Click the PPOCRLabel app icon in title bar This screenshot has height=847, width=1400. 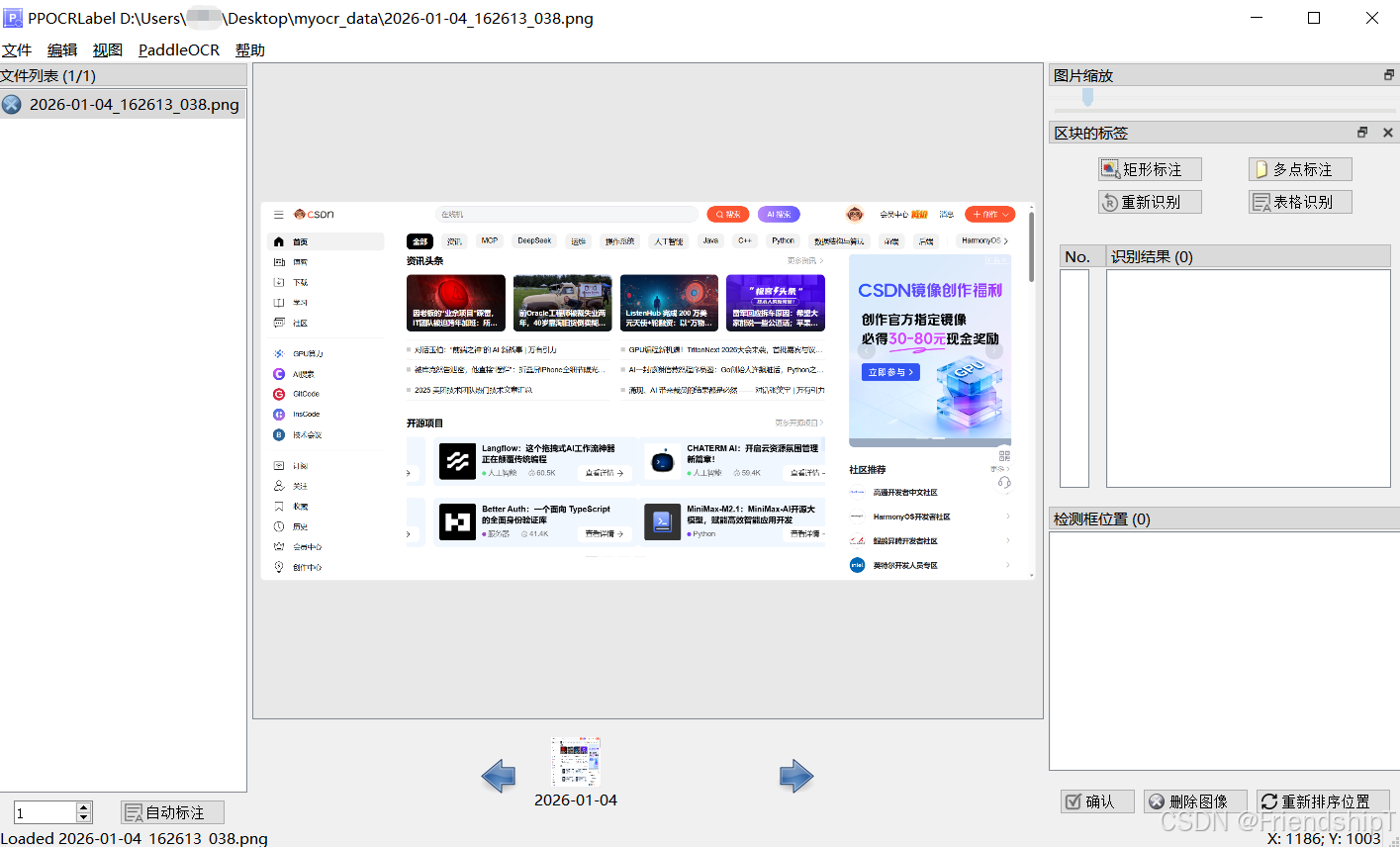pyautogui.click(x=13, y=18)
